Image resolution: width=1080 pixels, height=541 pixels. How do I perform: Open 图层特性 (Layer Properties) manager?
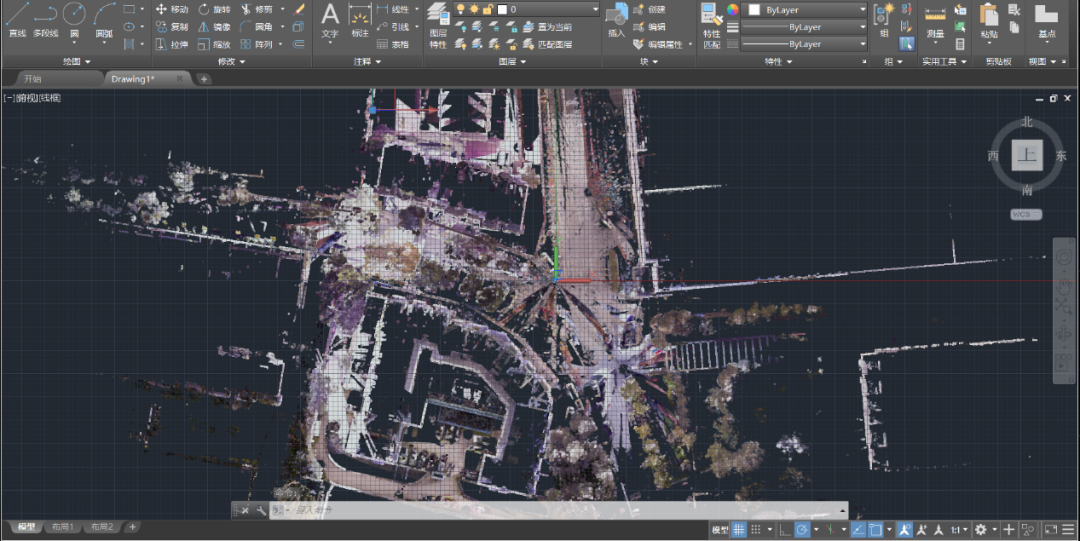pos(437,26)
